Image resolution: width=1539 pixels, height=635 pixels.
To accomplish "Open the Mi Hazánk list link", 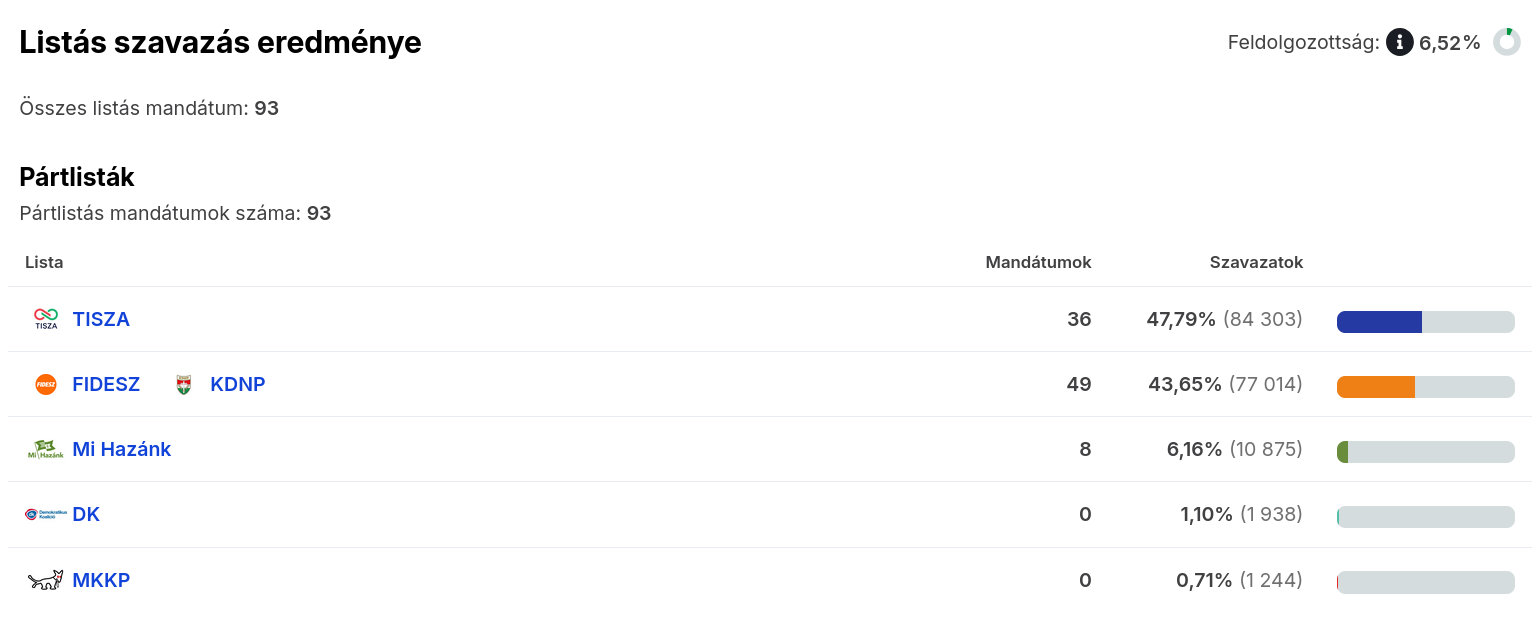I will (x=122, y=450).
